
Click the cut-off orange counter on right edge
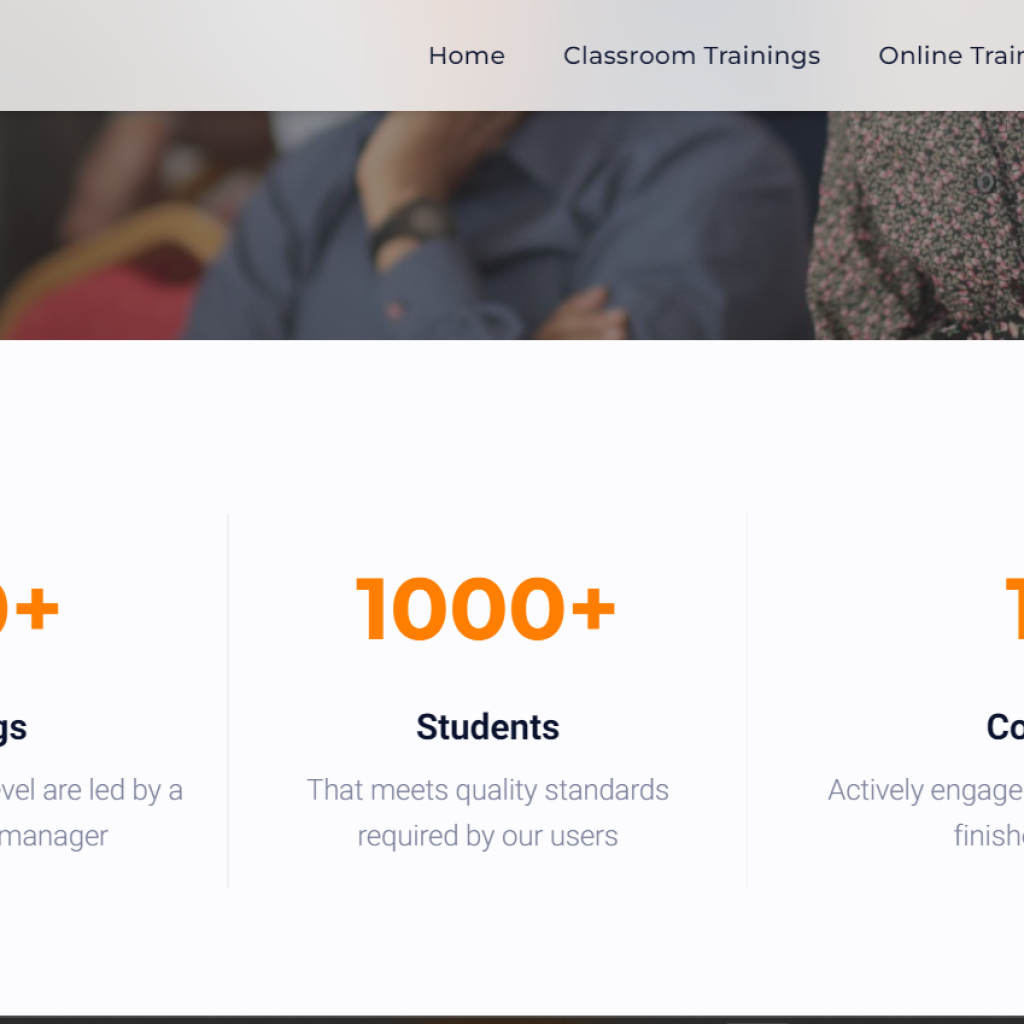1015,609
